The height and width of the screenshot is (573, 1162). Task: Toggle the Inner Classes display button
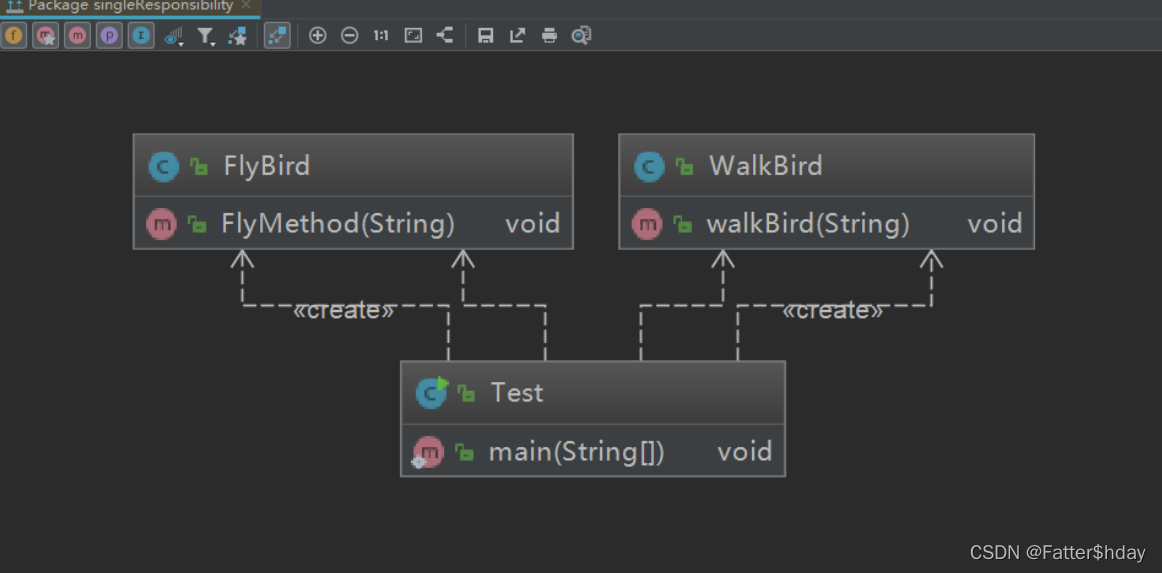click(141, 36)
